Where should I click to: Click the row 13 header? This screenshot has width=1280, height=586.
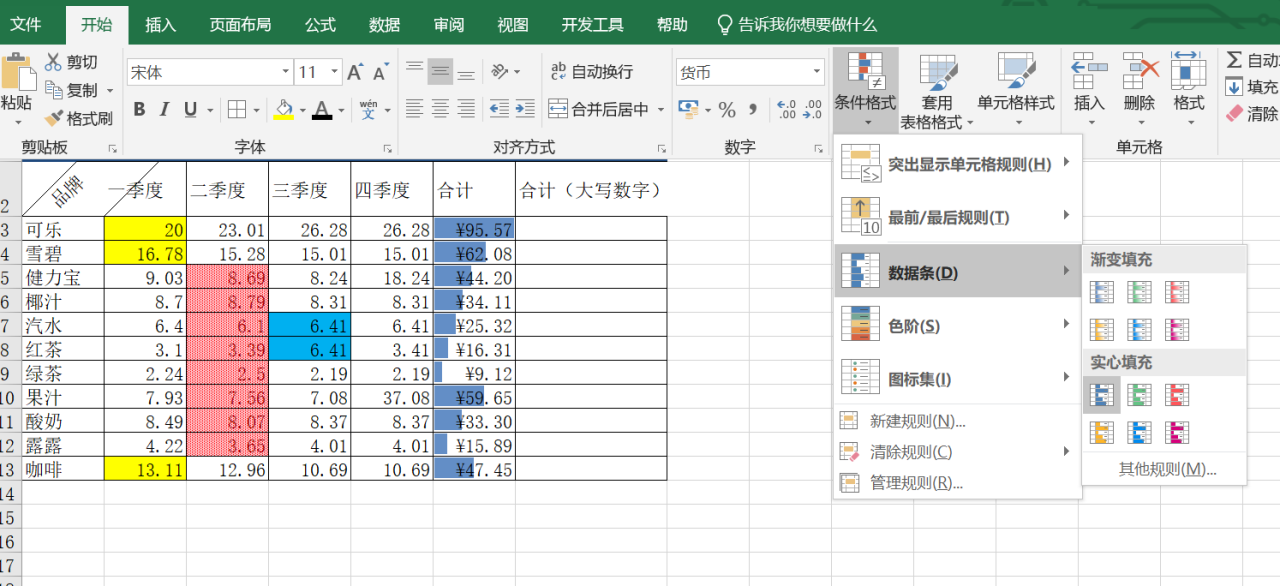9,469
